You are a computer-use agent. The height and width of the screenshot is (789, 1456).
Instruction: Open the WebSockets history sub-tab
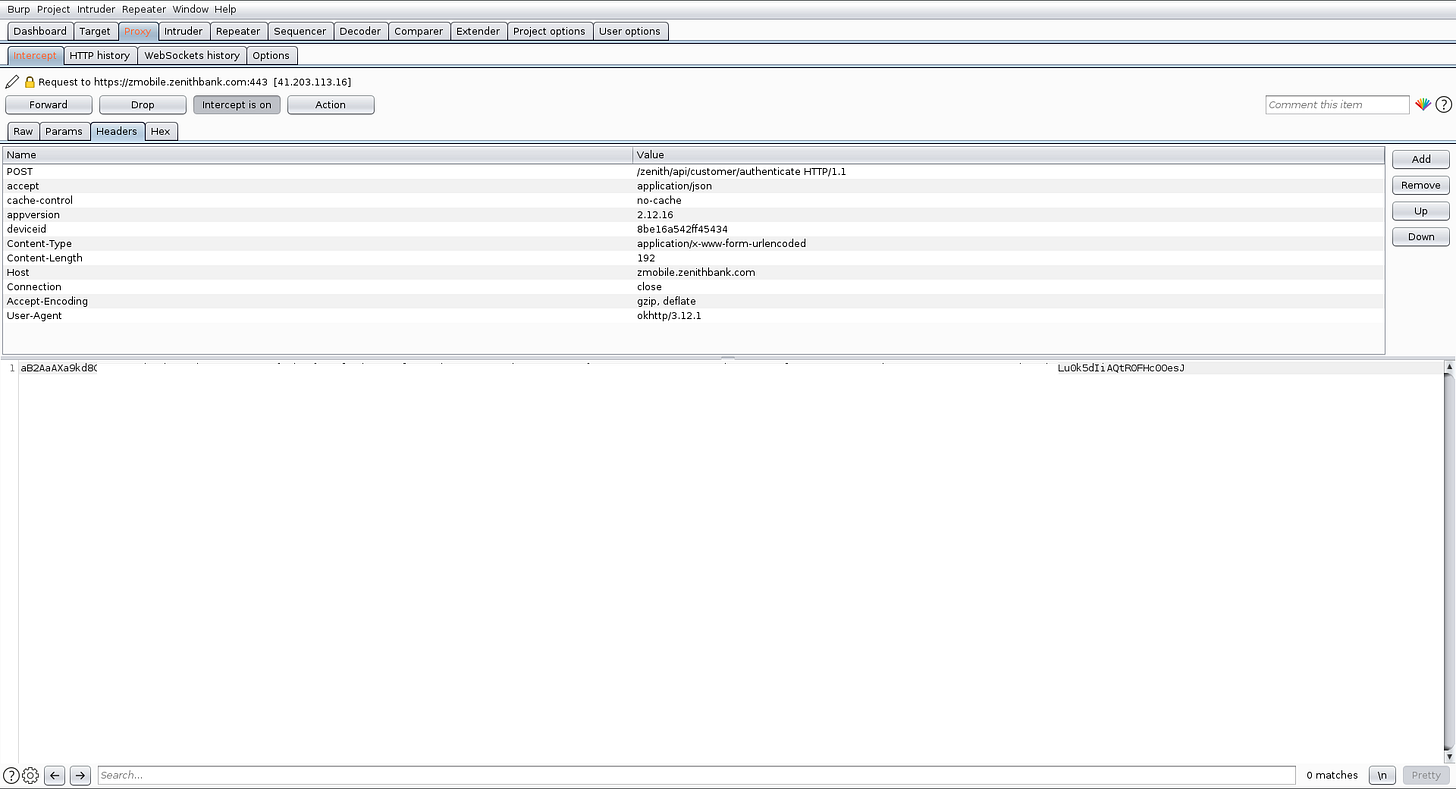pyautogui.click(x=192, y=55)
